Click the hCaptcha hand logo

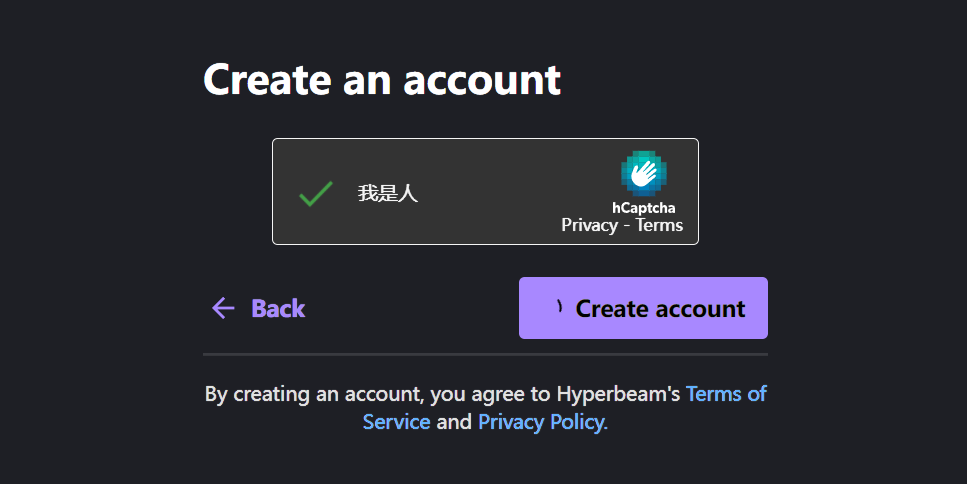coord(643,173)
